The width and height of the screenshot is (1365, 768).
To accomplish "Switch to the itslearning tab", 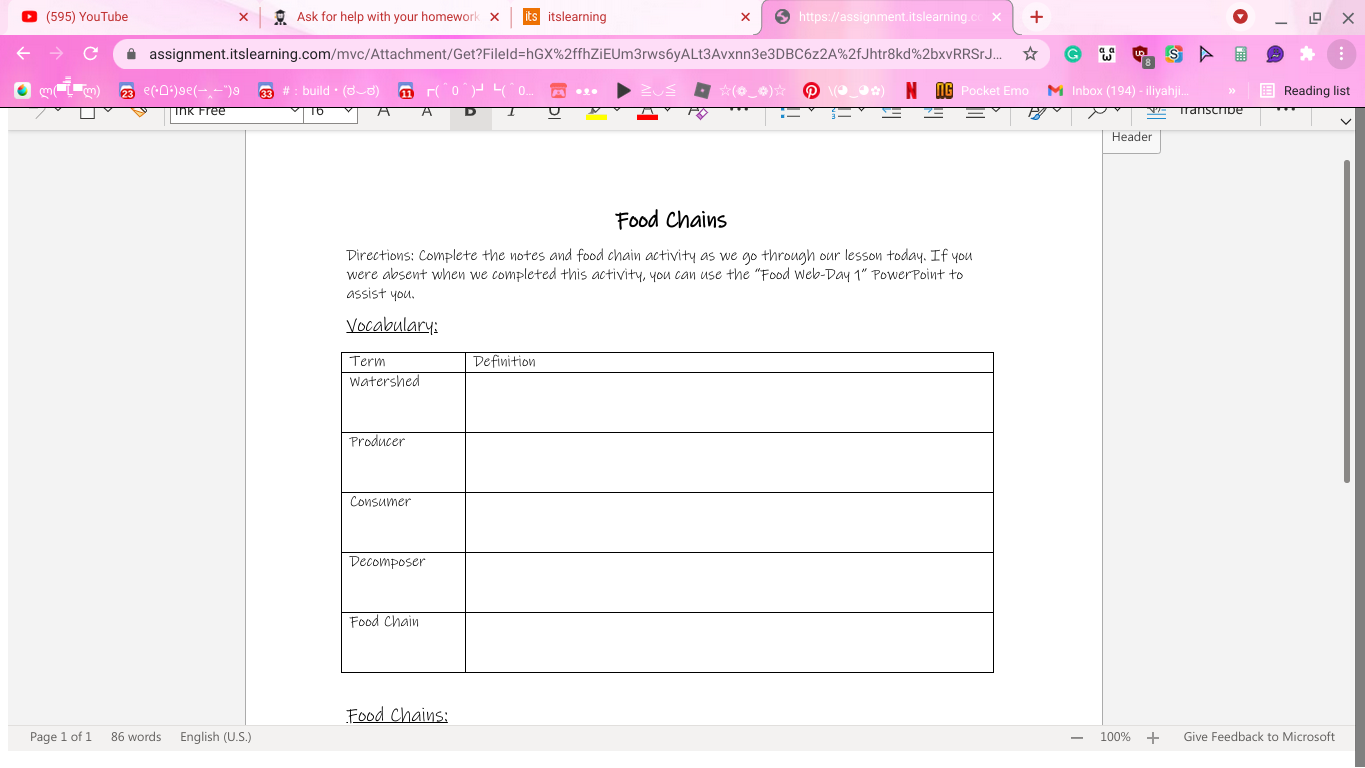I will tap(630, 17).
